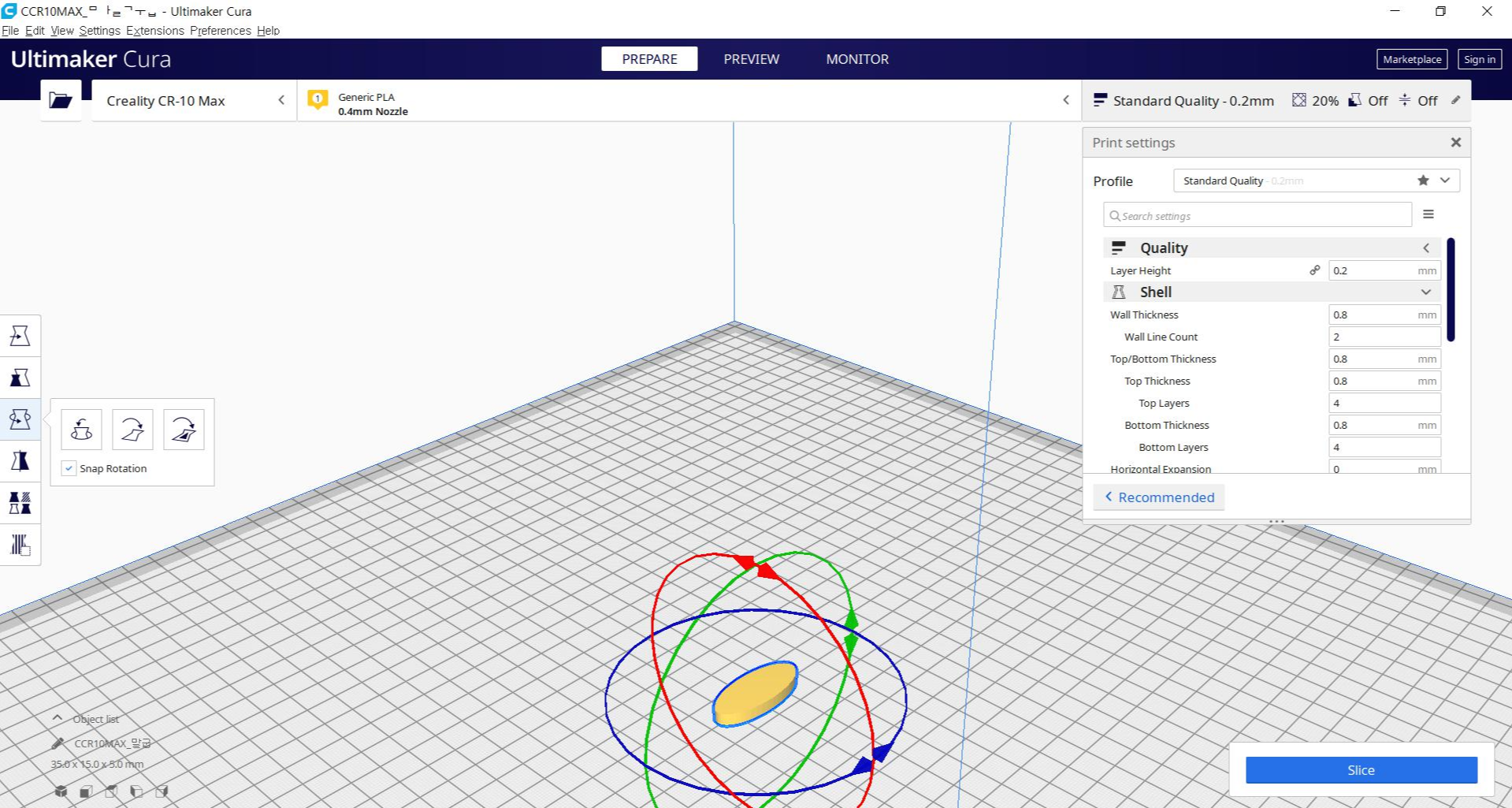The height and width of the screenshot is (808, 1512).
Task: Select the Support Blocker tool
Action: (20, 544)
